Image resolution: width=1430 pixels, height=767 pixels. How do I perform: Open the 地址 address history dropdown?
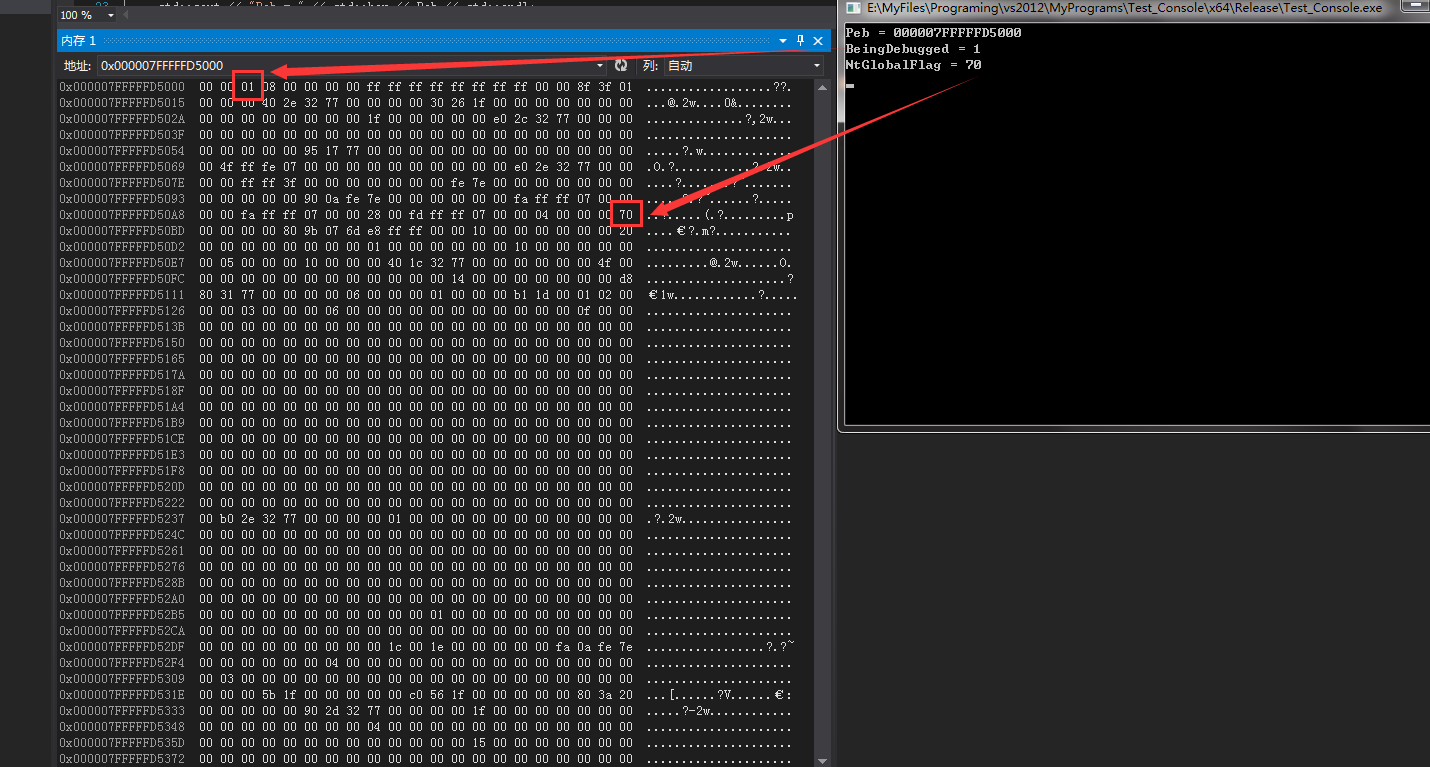click(x=599, y=66)
